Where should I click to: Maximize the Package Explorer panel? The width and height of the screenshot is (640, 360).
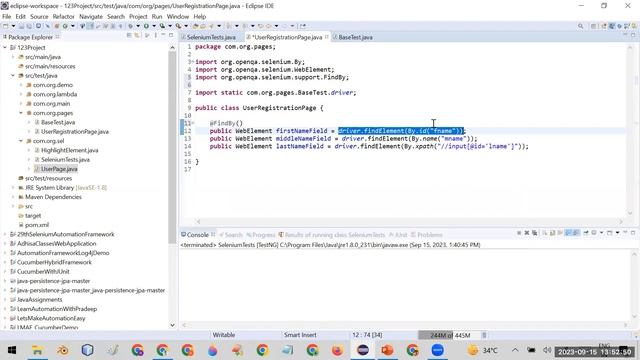pos(171,36)
